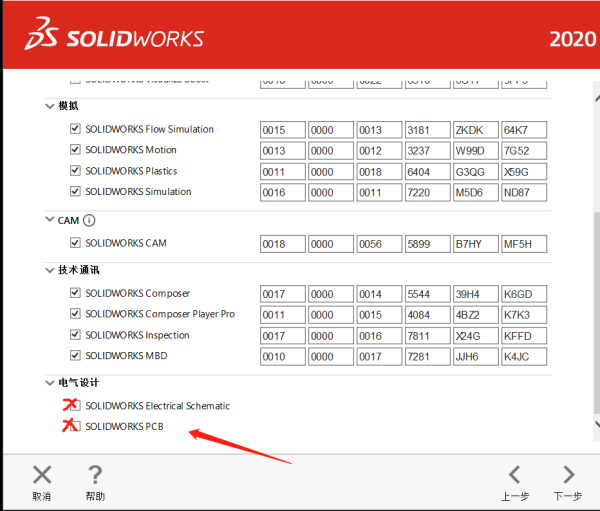This screenshot has height=511, width=600.
Task: Disable SOLIDWORKS Composer Player Pro checkbox
Action: (x=75, y=314)
